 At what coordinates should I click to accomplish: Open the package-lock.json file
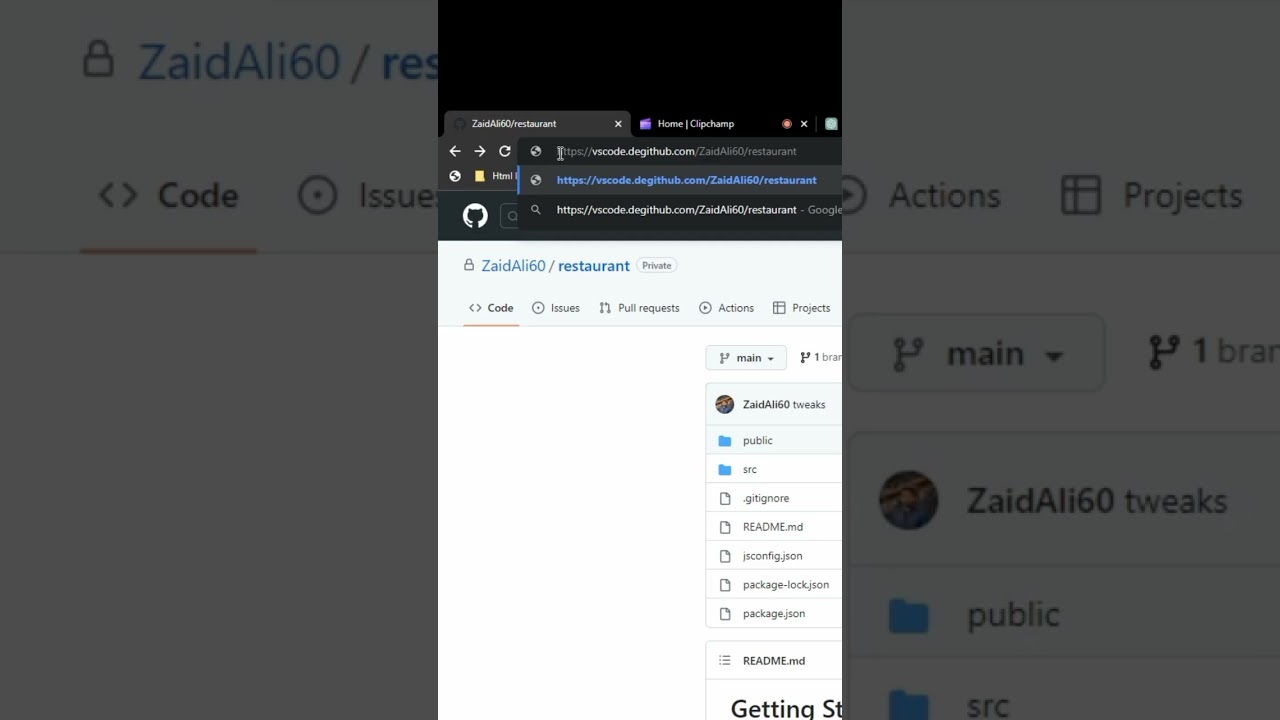[786, 585]
